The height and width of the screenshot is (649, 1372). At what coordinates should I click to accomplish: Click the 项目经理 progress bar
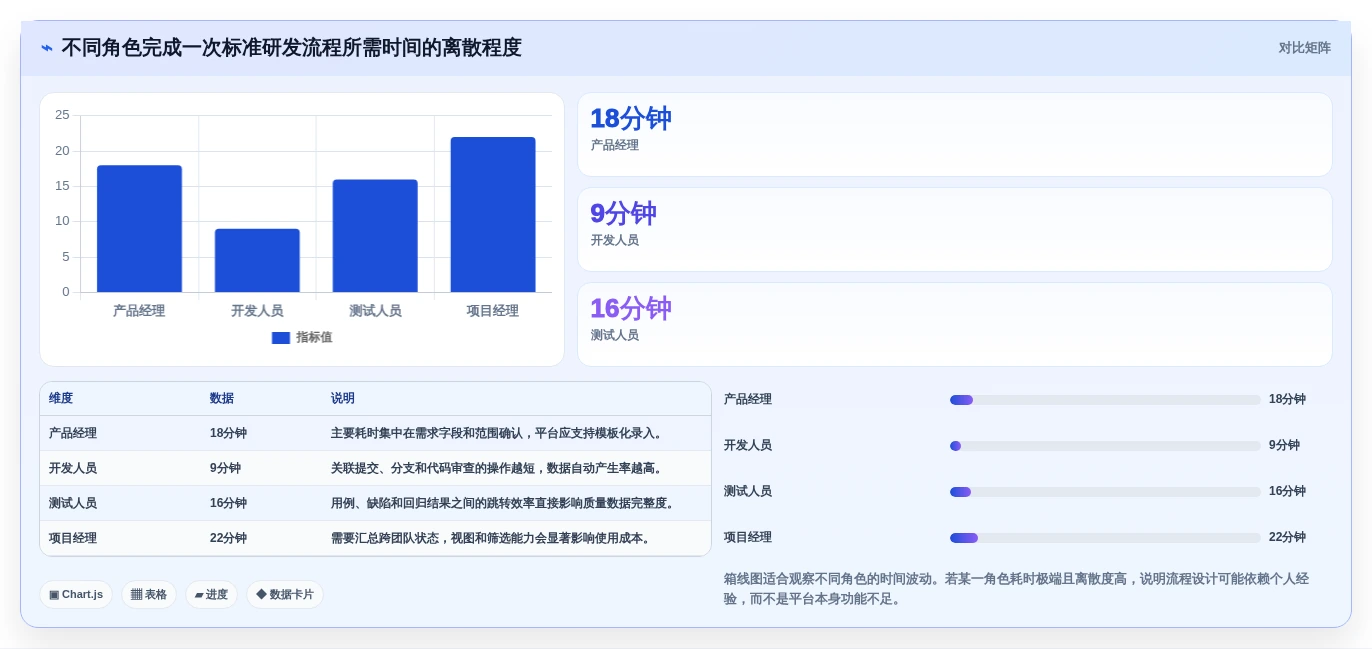tap(1105, 538)
